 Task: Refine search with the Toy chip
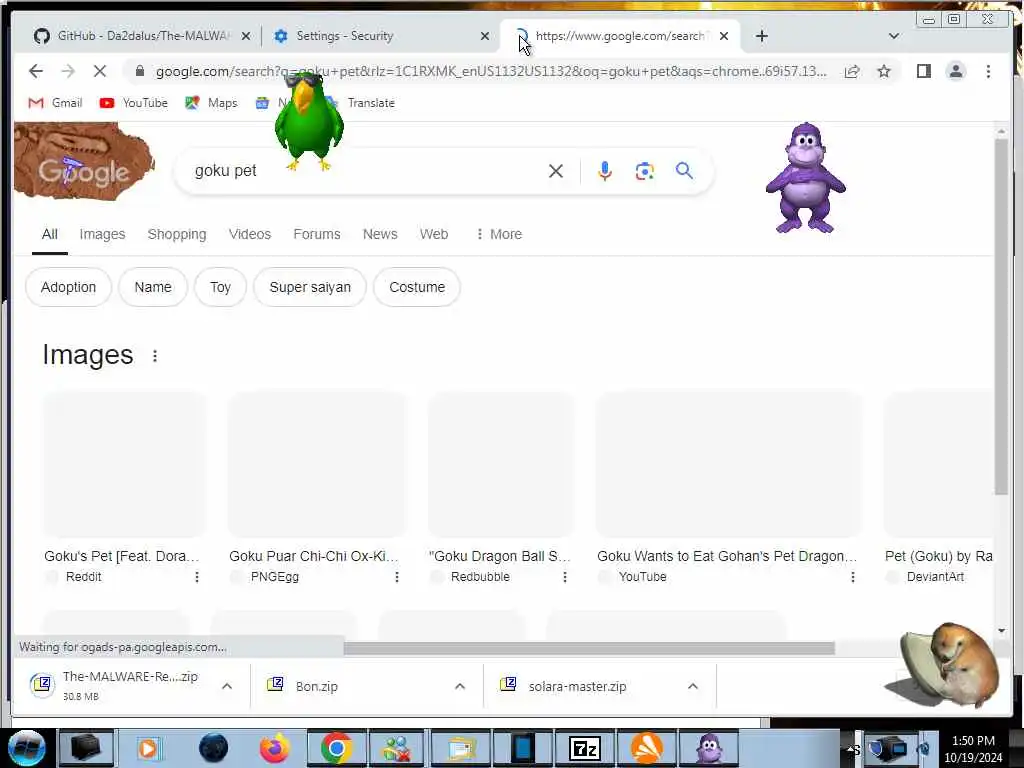pyautogui.click(x=220, y=287)
